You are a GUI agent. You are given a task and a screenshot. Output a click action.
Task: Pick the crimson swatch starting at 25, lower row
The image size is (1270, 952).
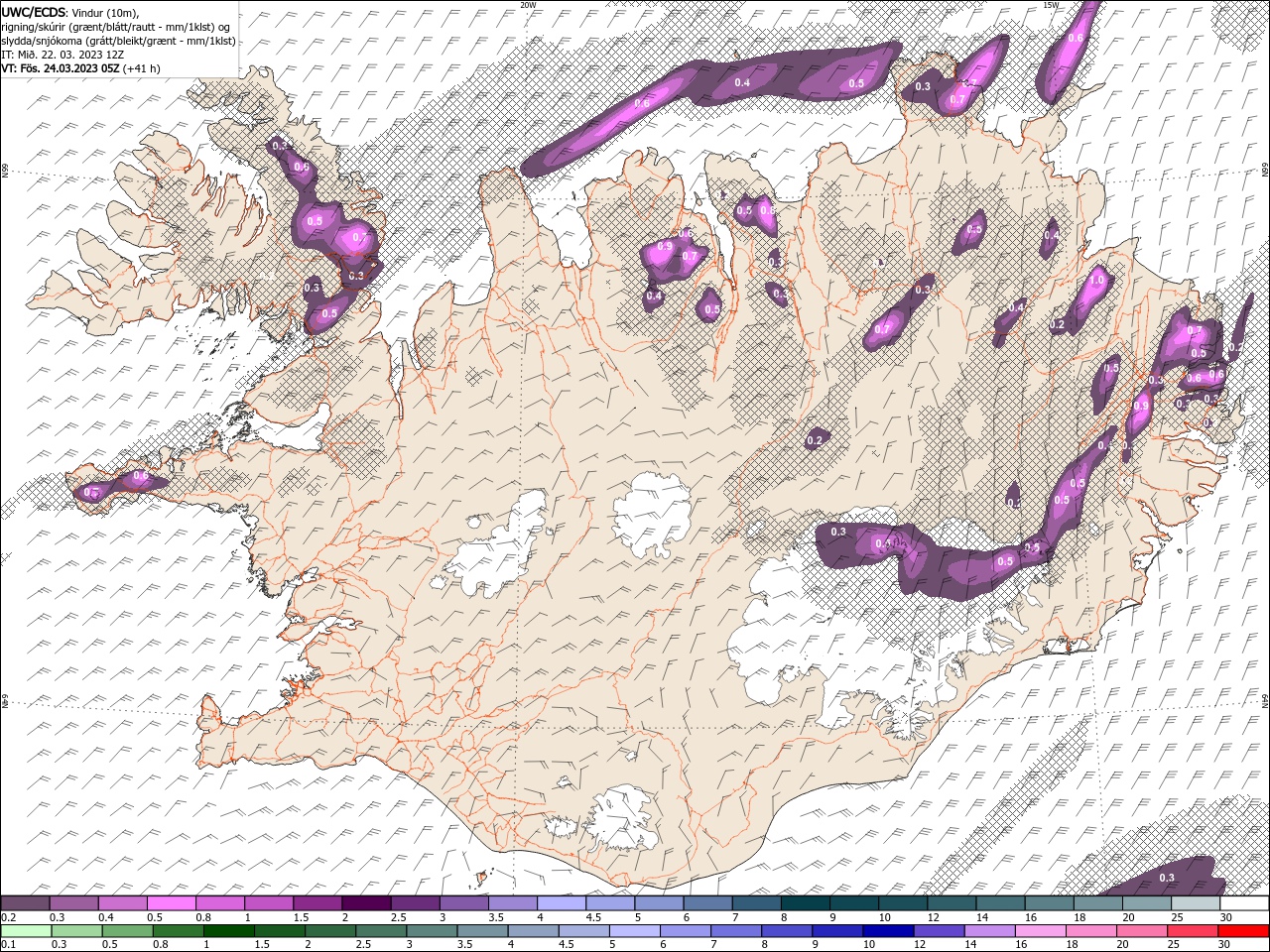(1192, 930)
